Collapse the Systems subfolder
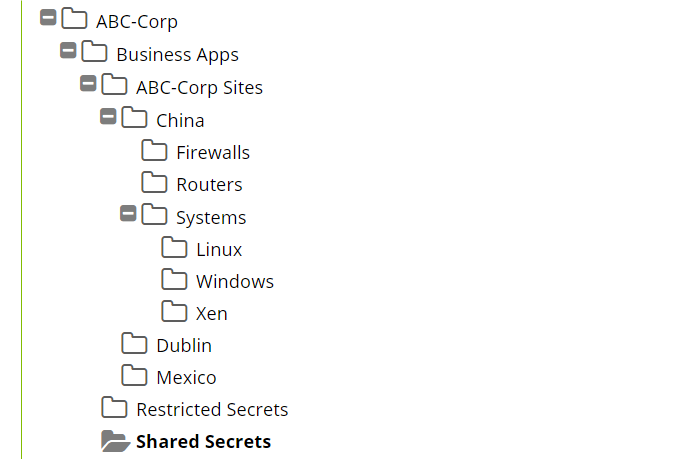696x459 pixels. click(x=128, y=214)
